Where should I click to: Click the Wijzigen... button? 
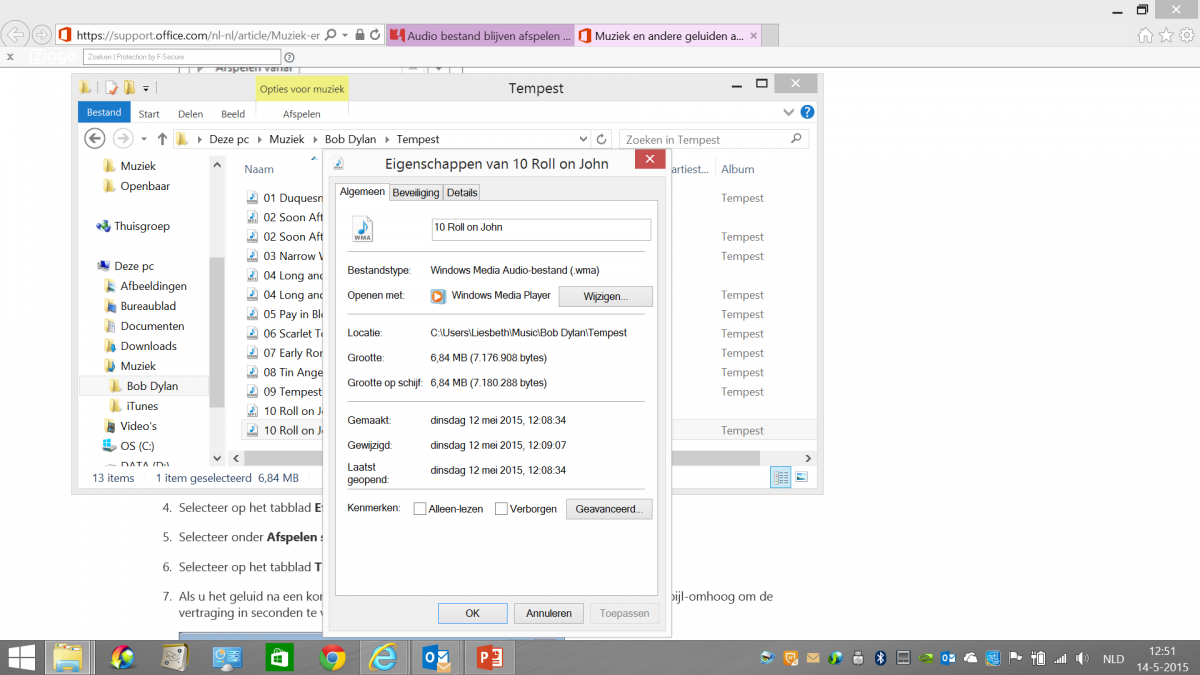click(x=605, y=296)
